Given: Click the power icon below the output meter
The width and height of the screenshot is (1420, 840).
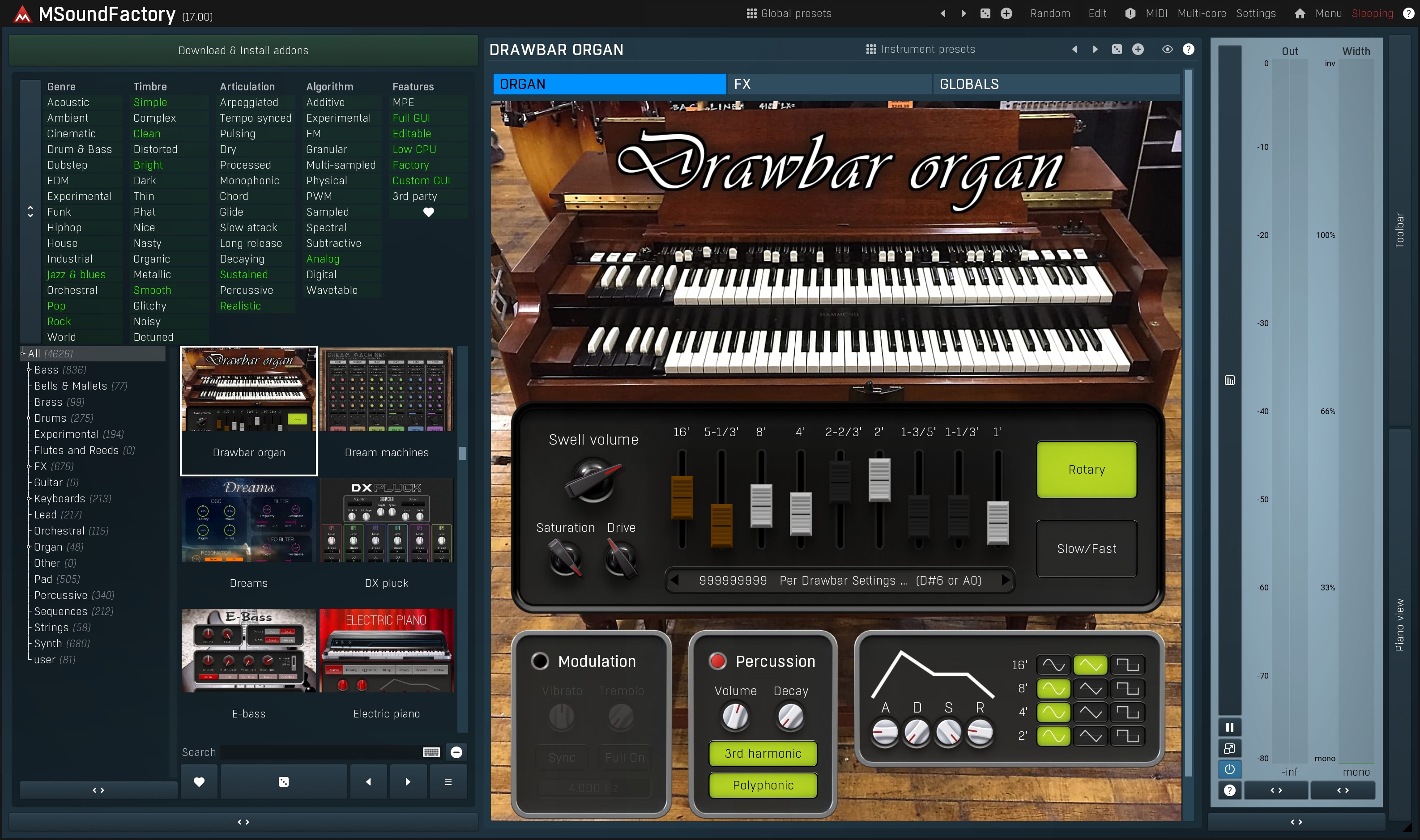Looking at the screenshot, I should pyautogui.click(x=1229, y=769).
